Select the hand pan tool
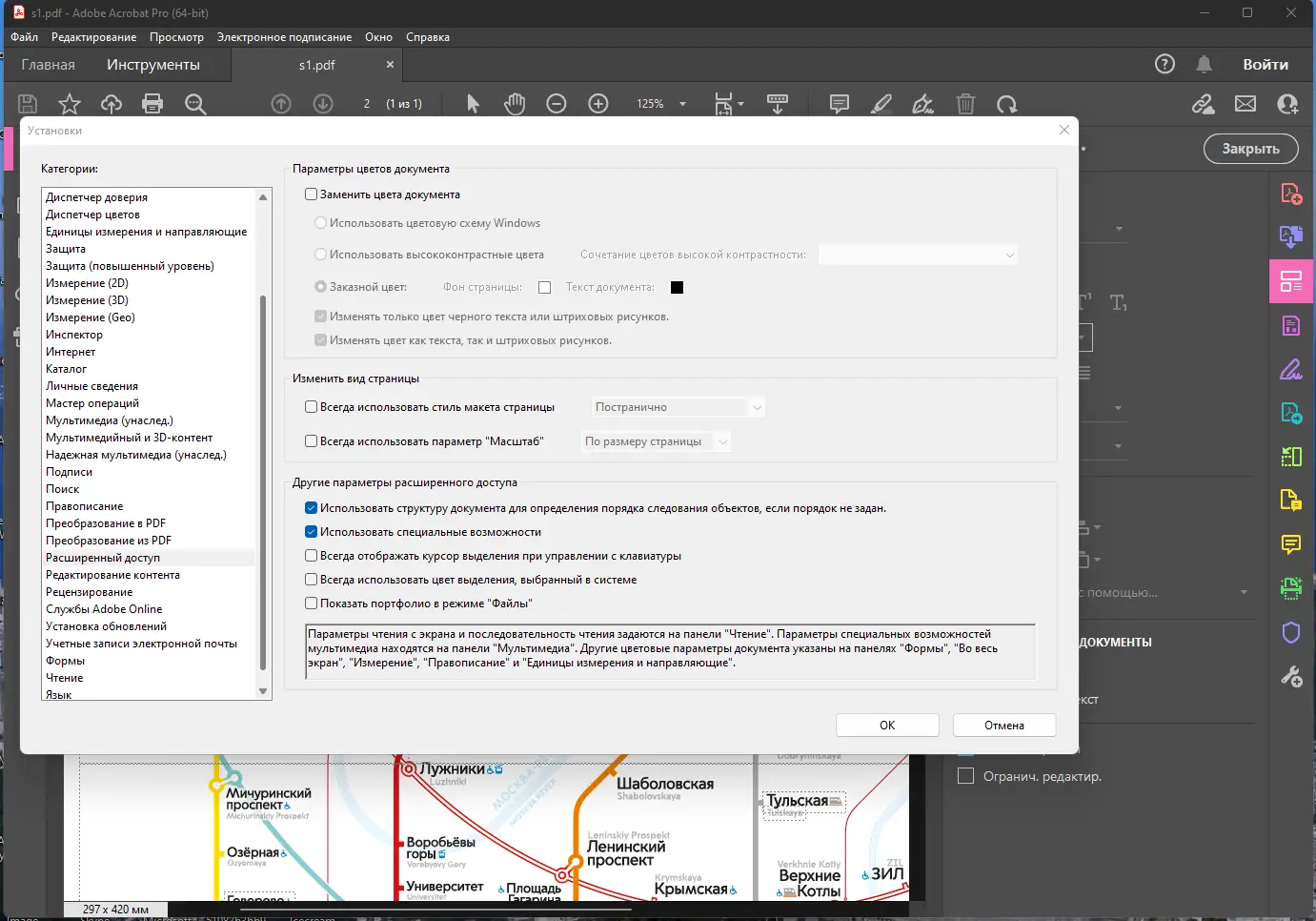The image size is (1316, 921). [x=515, y=104]
